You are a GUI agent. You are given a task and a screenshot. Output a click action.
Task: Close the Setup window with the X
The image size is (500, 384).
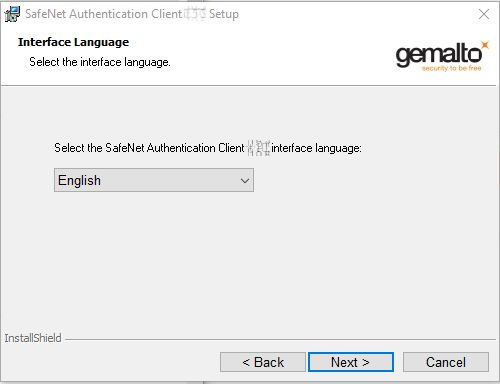point(484,14)
